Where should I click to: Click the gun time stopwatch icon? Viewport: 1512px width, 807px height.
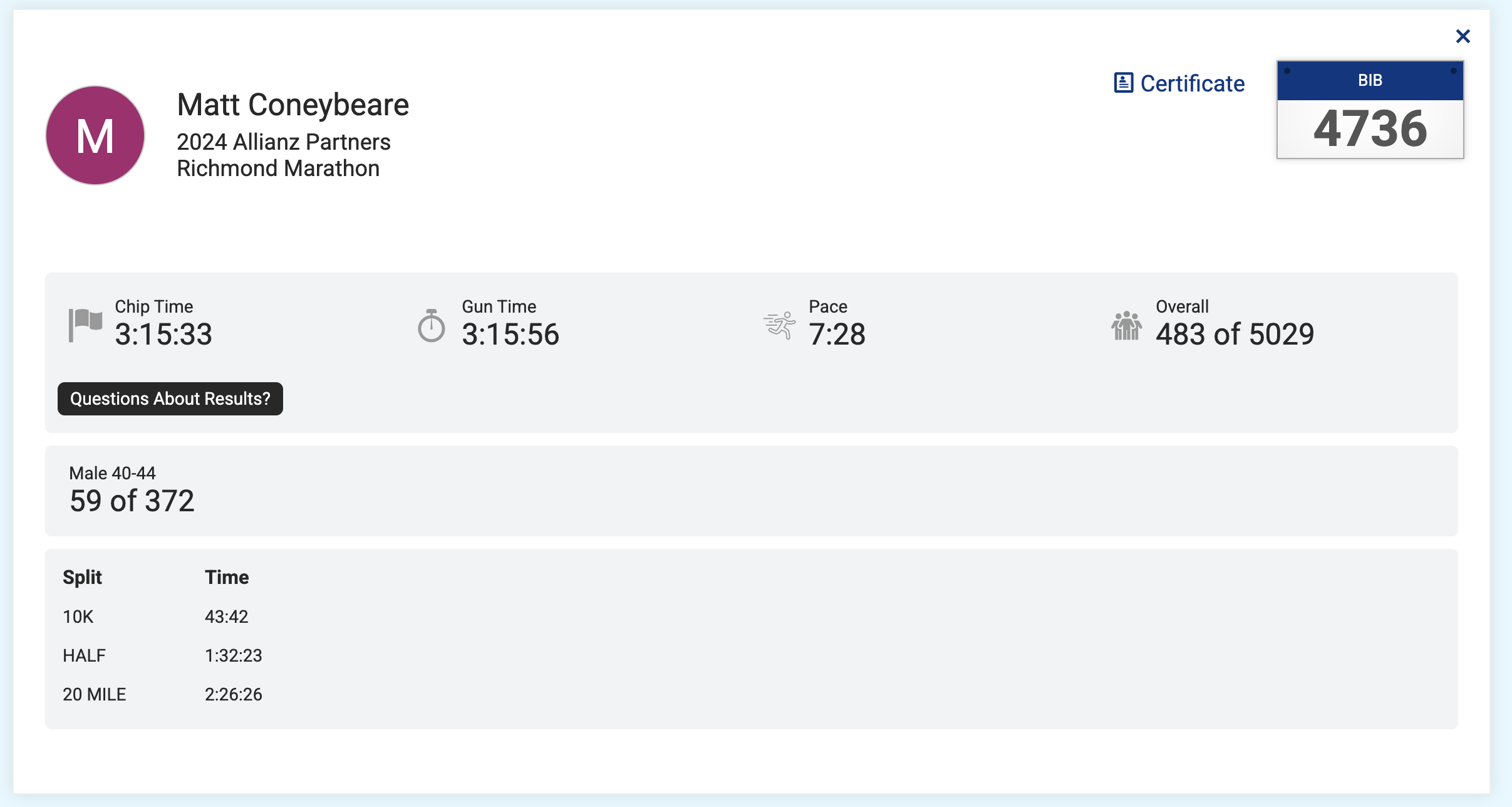click(432, 325)
